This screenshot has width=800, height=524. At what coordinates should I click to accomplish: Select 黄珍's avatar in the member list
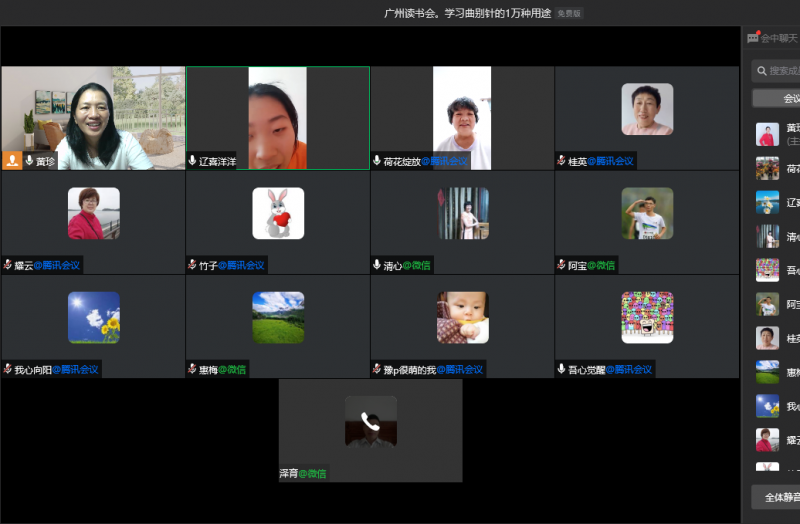(767, 134)
